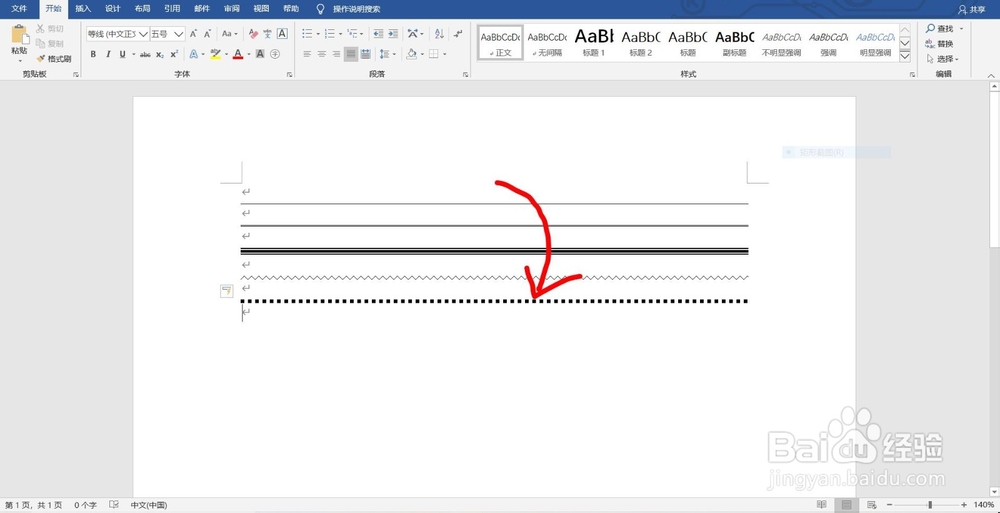Switch to the Insert (插入) tab
This screenshot has height=513, width=1000.
tap(84, 9)
